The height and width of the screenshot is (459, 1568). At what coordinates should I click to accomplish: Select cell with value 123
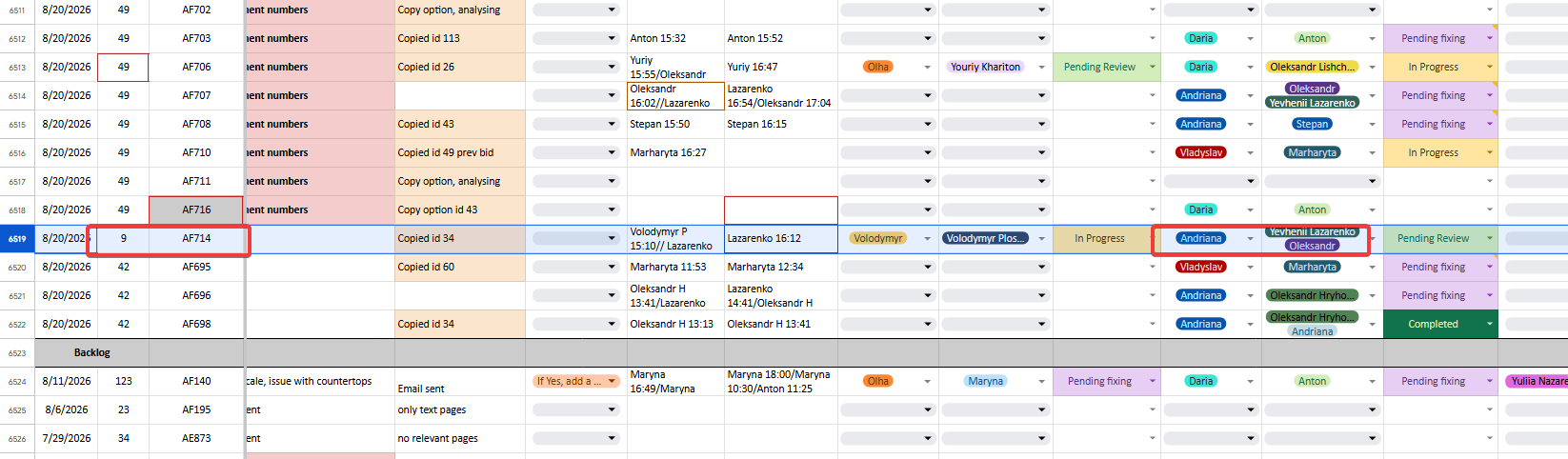[123, 382]
